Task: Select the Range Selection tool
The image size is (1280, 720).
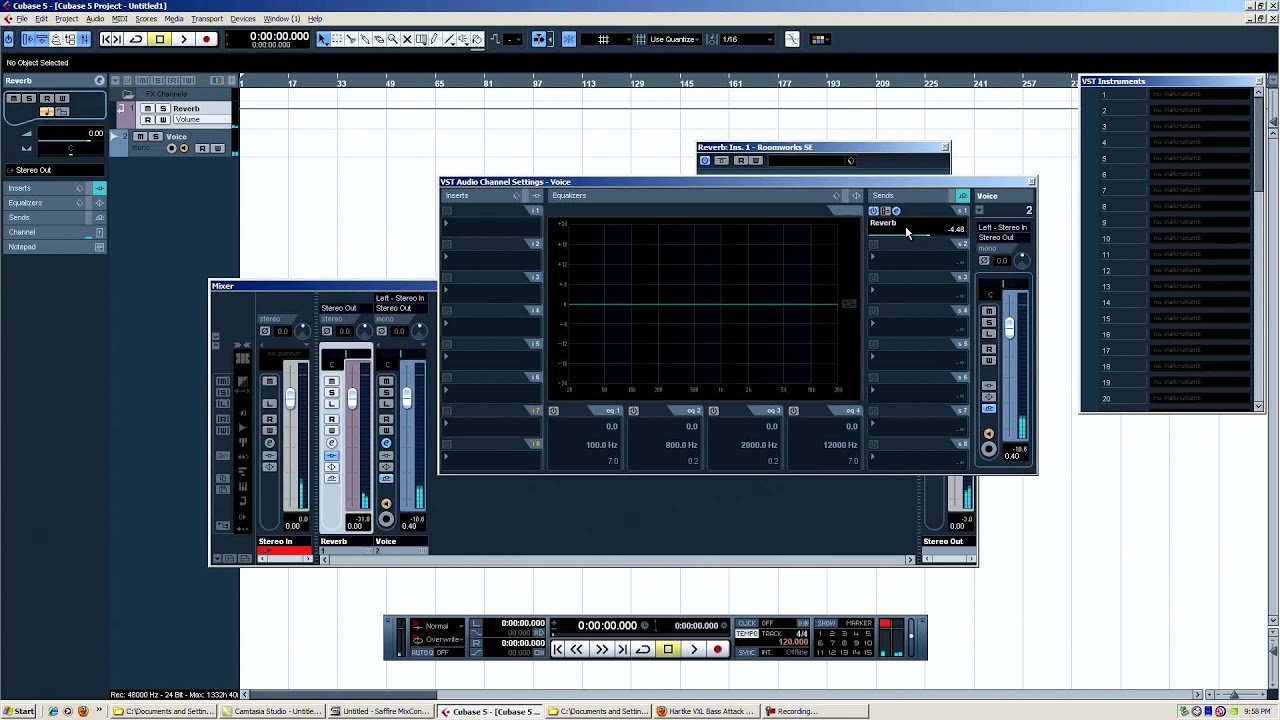Action: click(337, 39)
